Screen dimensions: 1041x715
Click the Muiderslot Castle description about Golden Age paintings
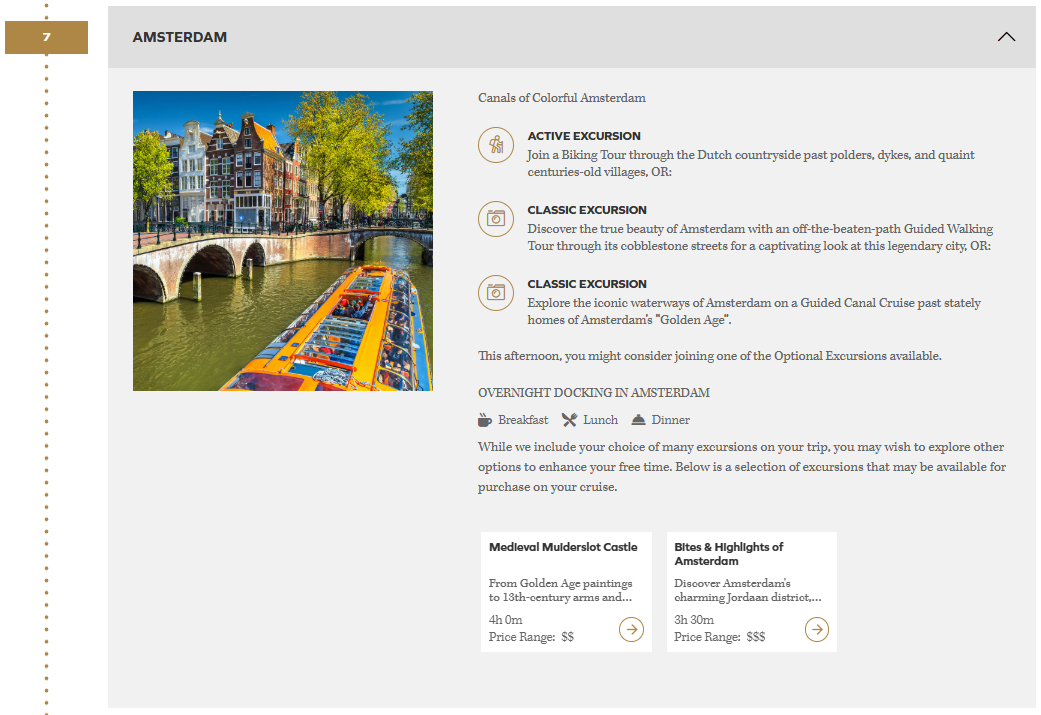click(560, 590)
